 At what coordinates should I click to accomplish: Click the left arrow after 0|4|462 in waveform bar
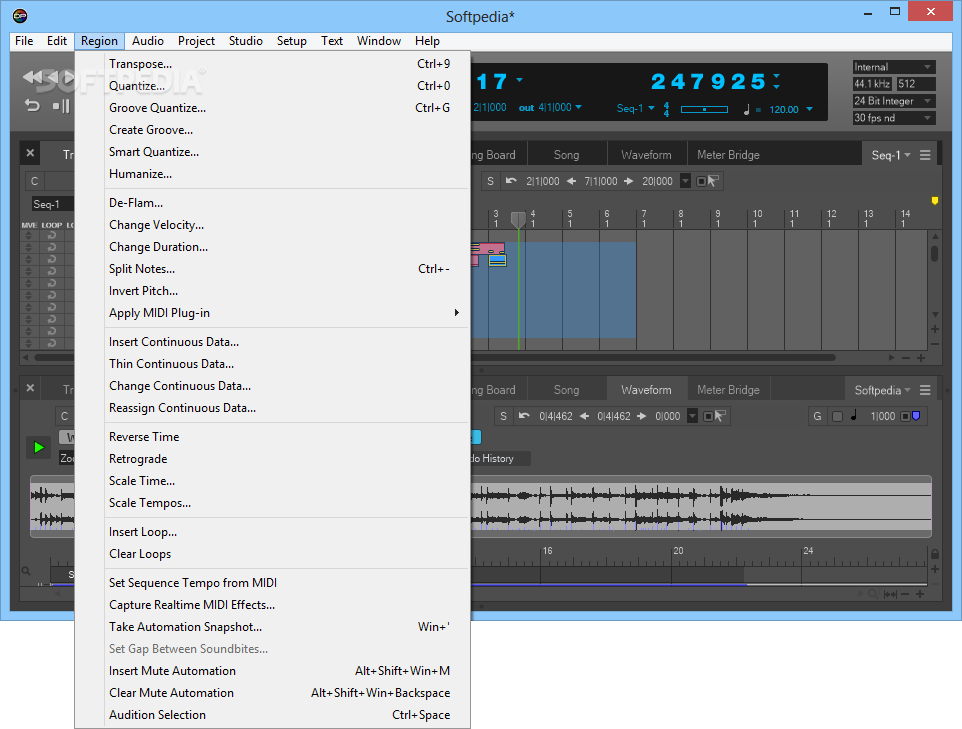pyautogui.click(x=585, y=416)
